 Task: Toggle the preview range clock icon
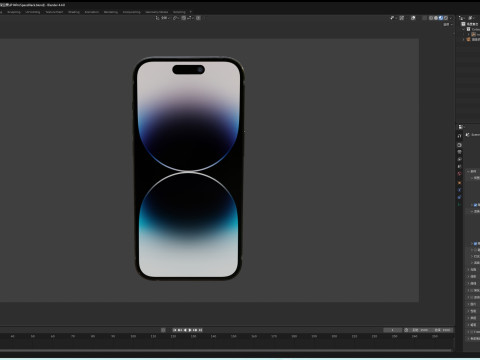coord(406,330)
